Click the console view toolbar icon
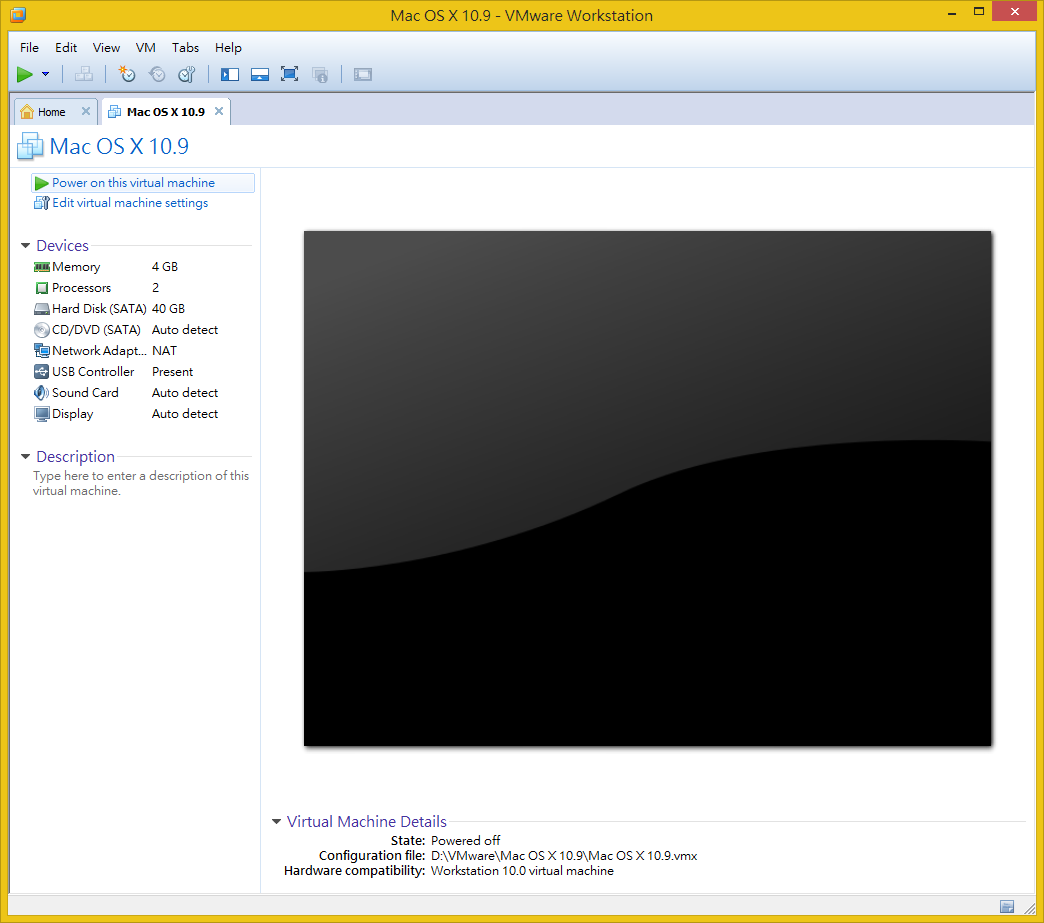Viewport: 1044px width, 923px height. [x=363, y=75]
